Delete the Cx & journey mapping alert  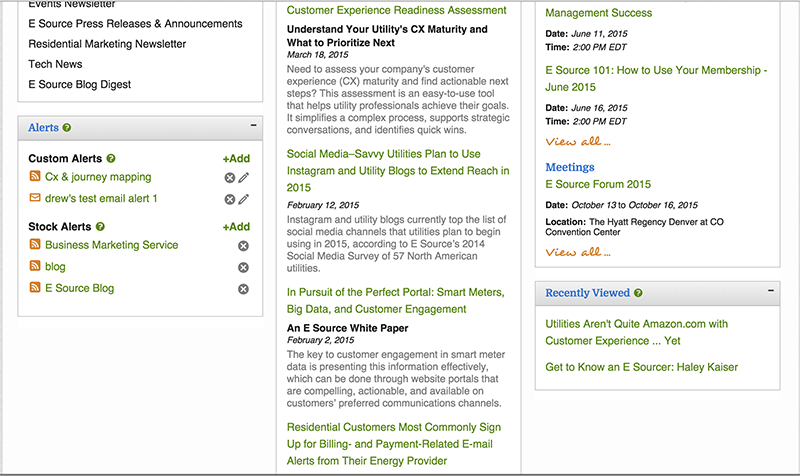click(230, 178)
